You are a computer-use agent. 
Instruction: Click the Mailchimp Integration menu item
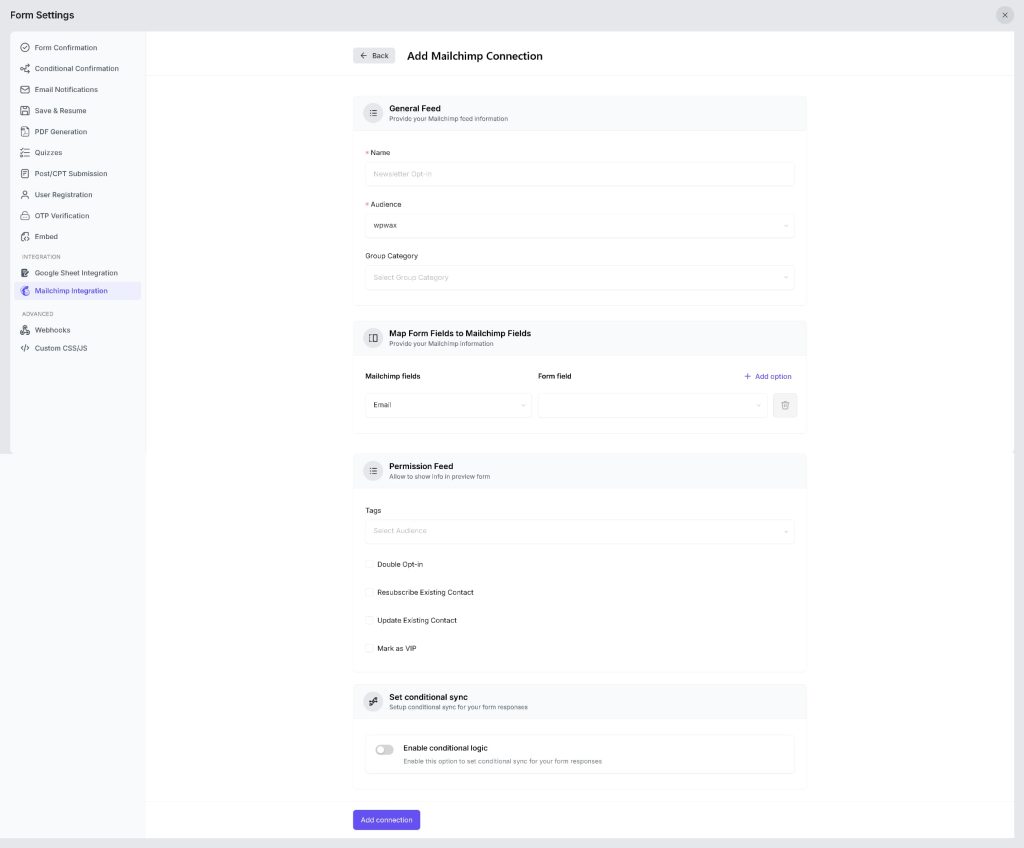[78, 291]
